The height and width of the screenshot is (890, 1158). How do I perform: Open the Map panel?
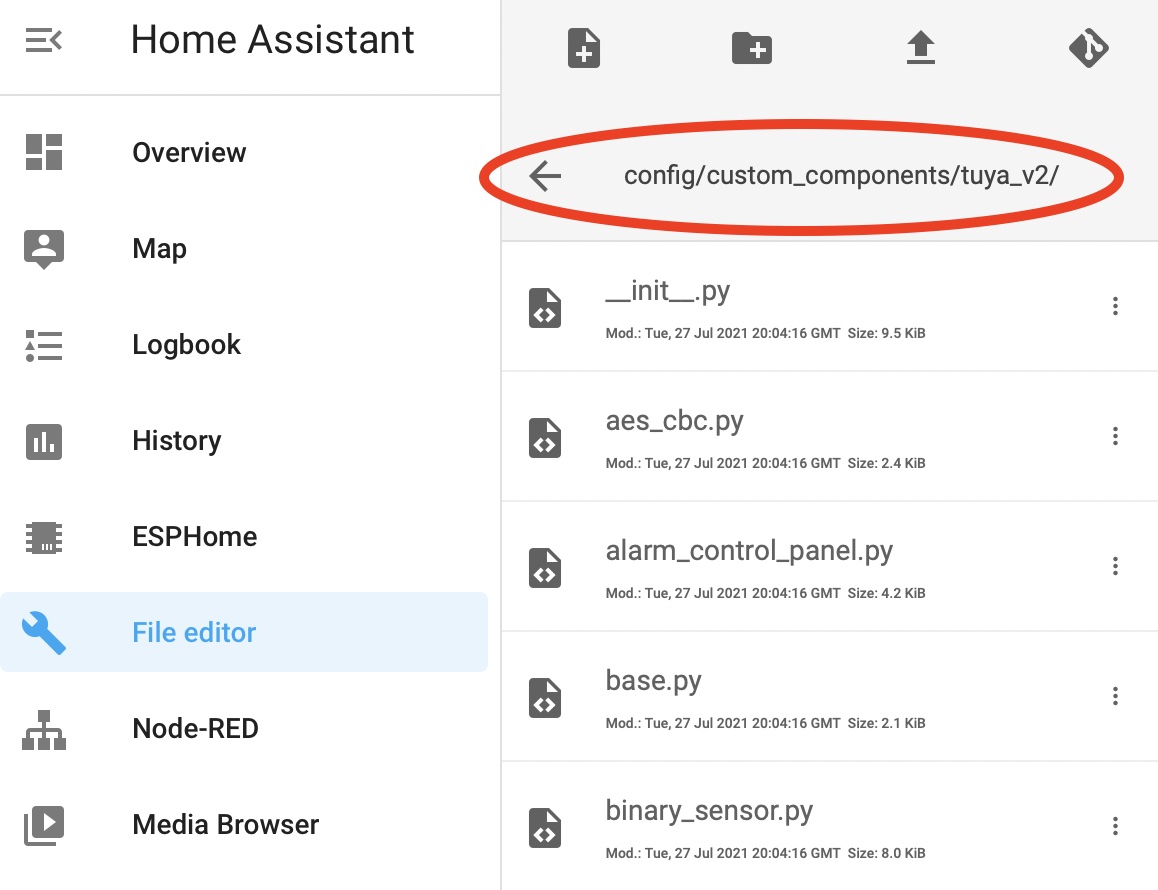coord(244,248)
